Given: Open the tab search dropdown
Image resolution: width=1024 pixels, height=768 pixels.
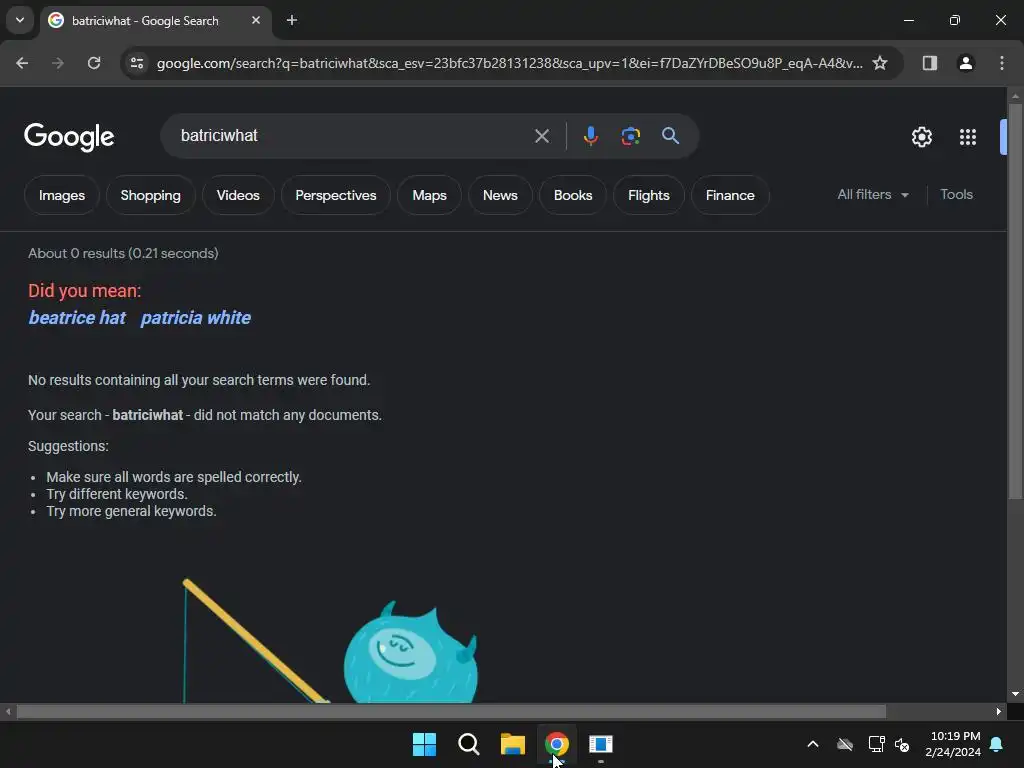Looking at the screenshot, I should tap(20, 20).
